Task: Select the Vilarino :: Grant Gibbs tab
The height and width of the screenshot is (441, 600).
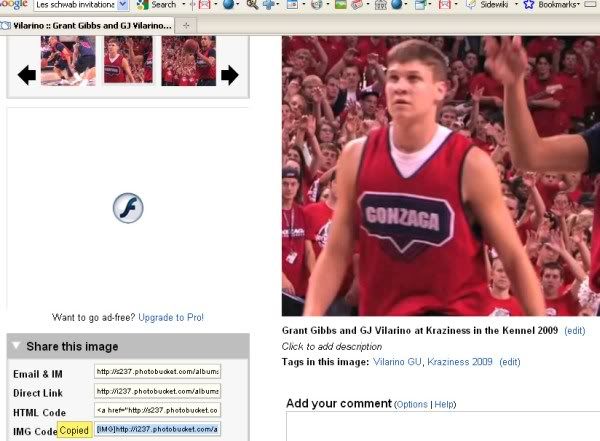Action: click(87, 26)
